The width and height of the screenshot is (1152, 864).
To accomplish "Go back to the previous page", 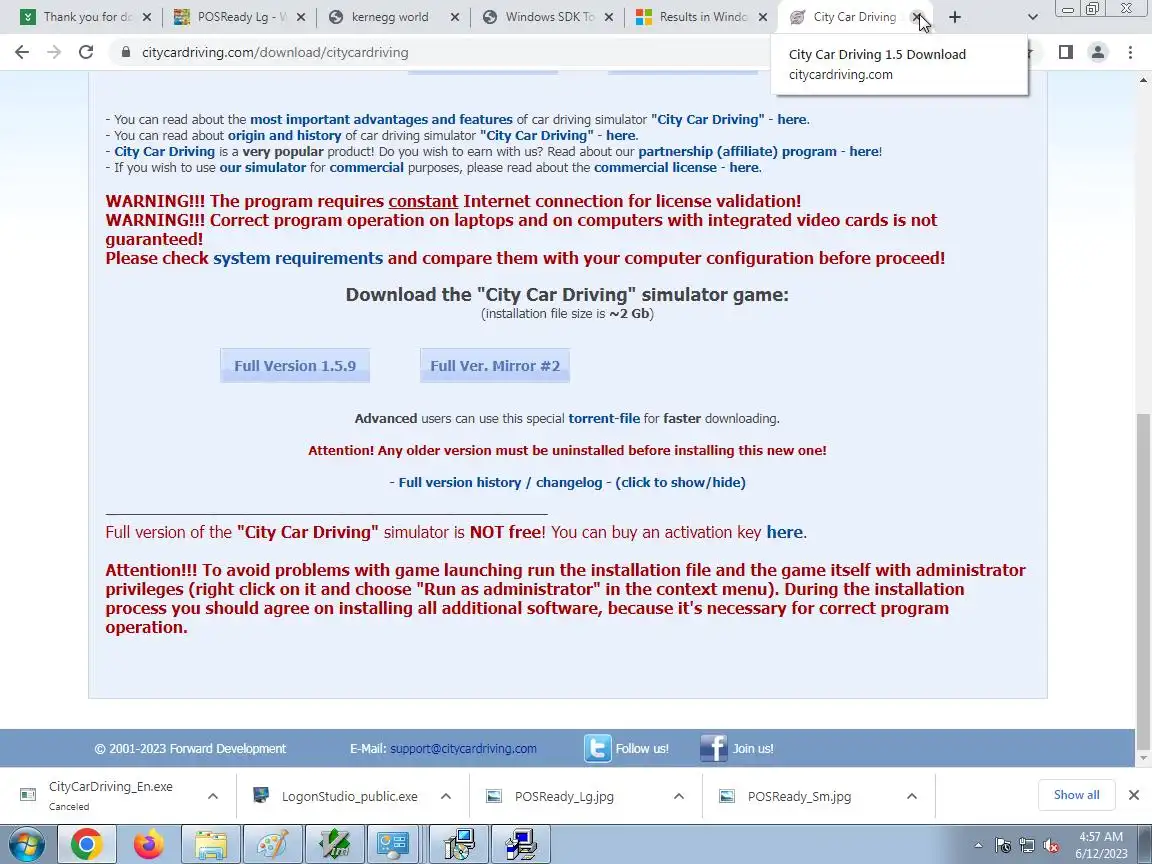I will click(x=22, y=52).
